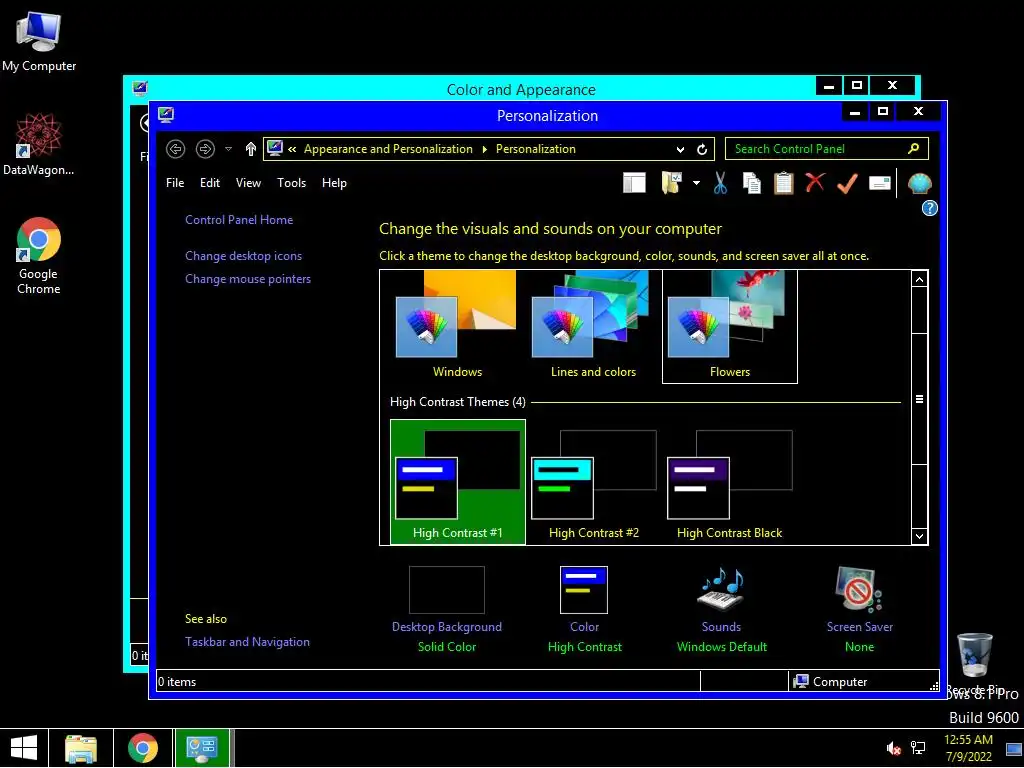Open the File menu
This screenshot has height=768, width=1024.
(x=175, y=183)
